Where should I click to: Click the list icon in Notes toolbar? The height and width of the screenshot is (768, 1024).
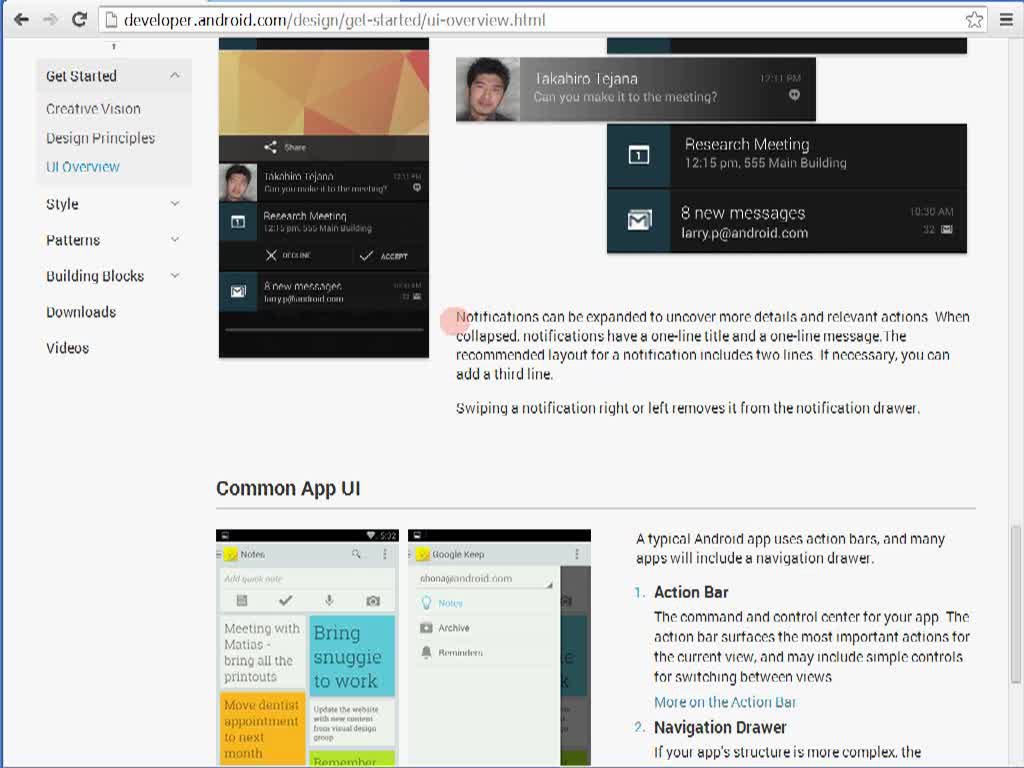pos(242,600)
